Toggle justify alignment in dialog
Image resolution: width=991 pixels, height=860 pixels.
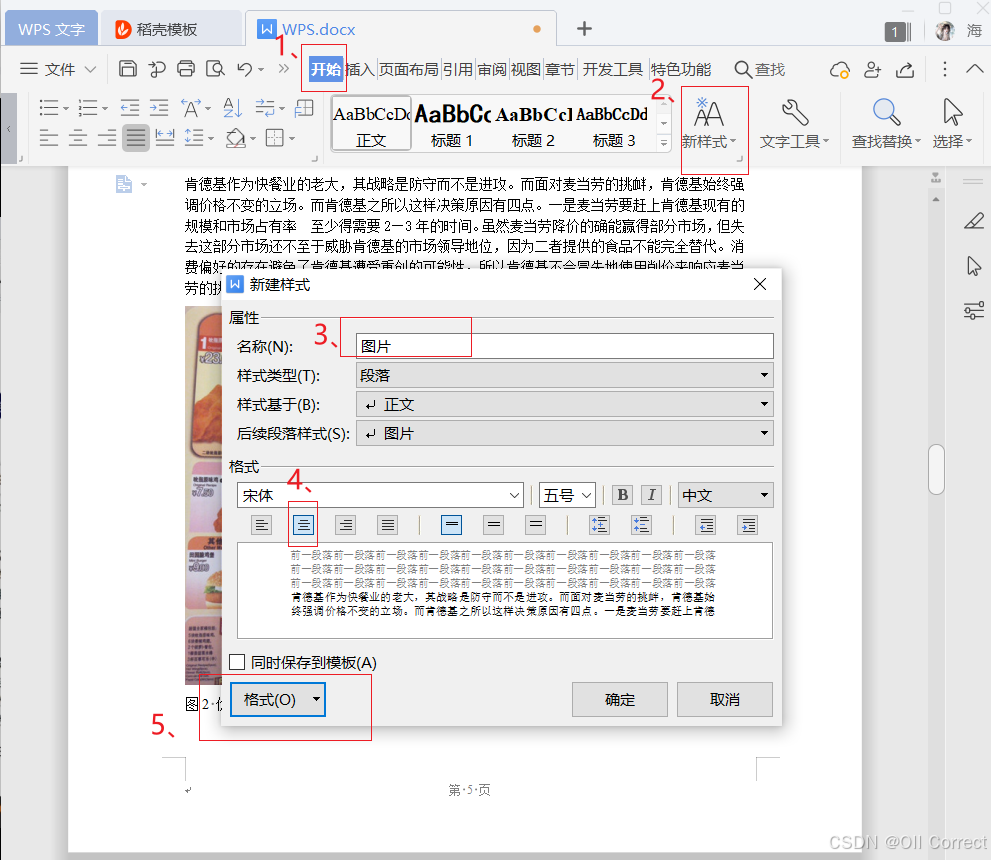387,524
